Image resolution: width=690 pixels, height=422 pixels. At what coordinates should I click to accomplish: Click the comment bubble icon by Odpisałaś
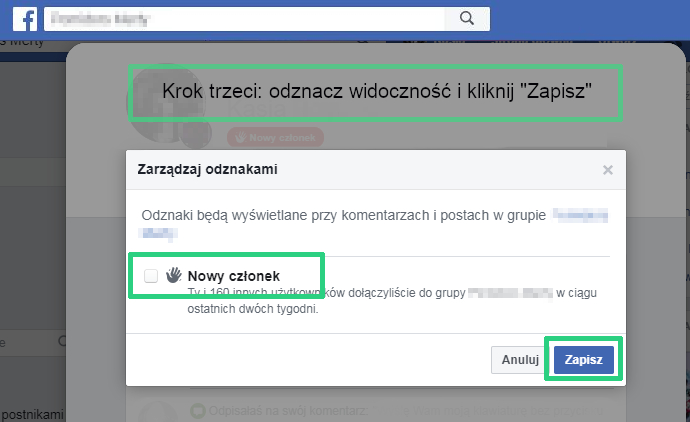tap(198, 411)
